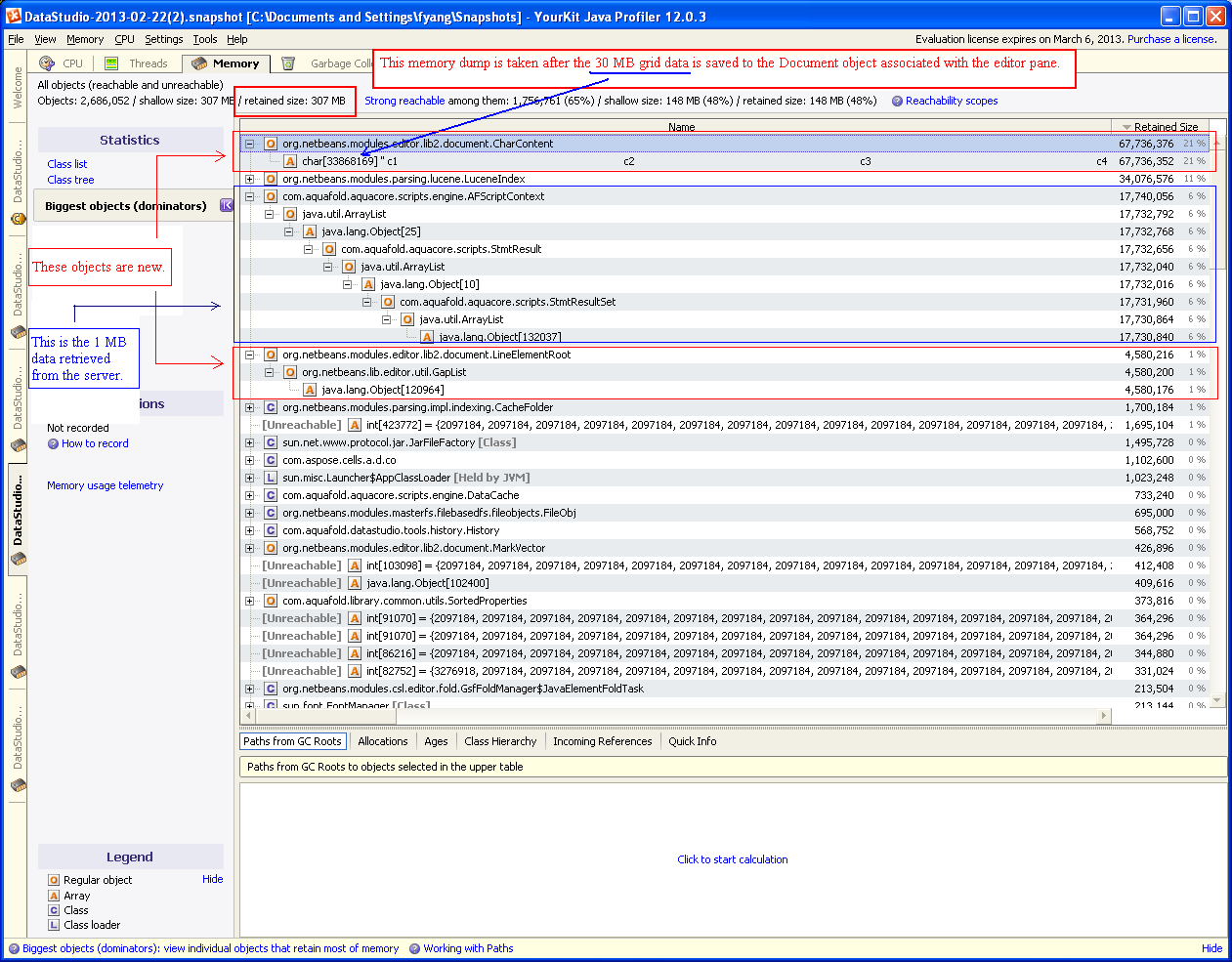Collapse the scripts.StmtResult node
This screenshot has height=962, width=1232.
(x=308, y=249)
